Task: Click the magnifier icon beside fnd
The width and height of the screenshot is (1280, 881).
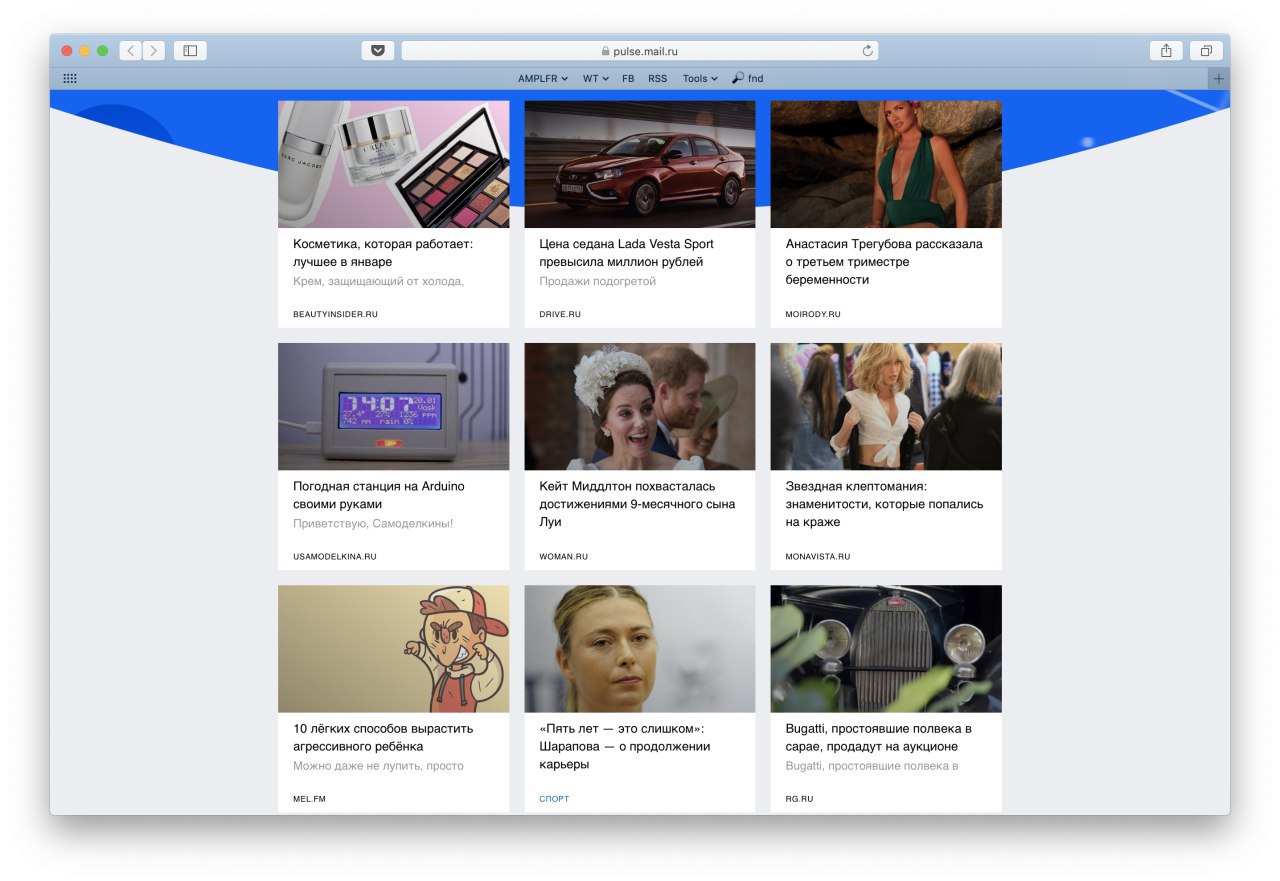Action: [x=738, y=78]
